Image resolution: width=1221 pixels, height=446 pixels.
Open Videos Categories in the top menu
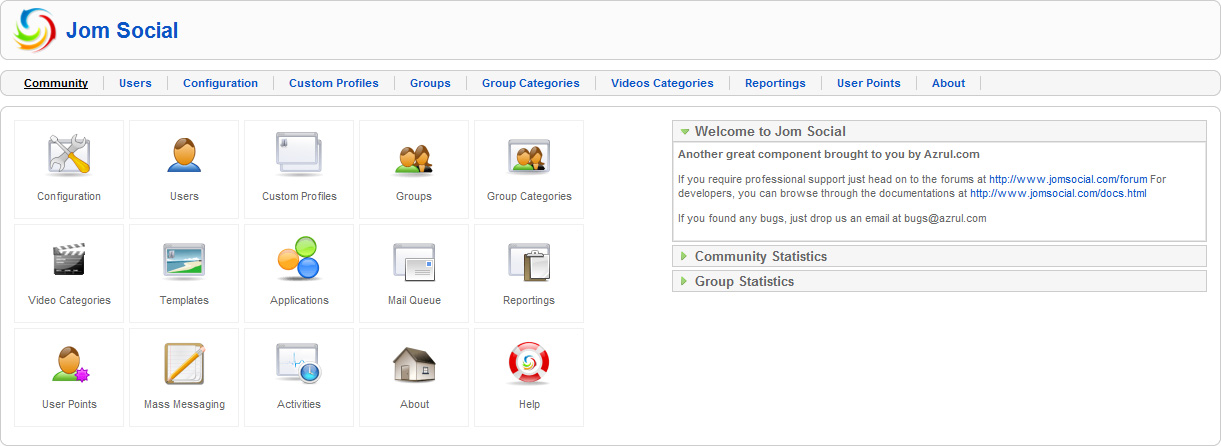pyautogui.click(x=662, y=83)
